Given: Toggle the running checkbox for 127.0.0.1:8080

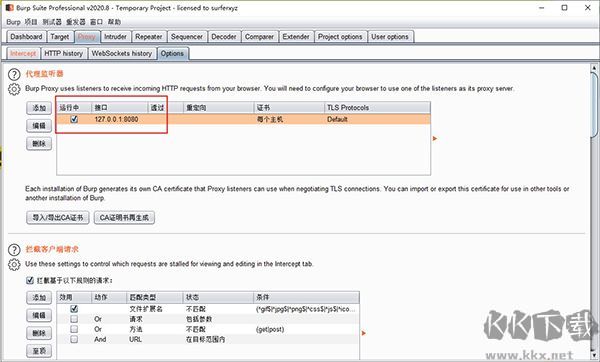Looking at the screenshot, I should [x=74, y=119].
